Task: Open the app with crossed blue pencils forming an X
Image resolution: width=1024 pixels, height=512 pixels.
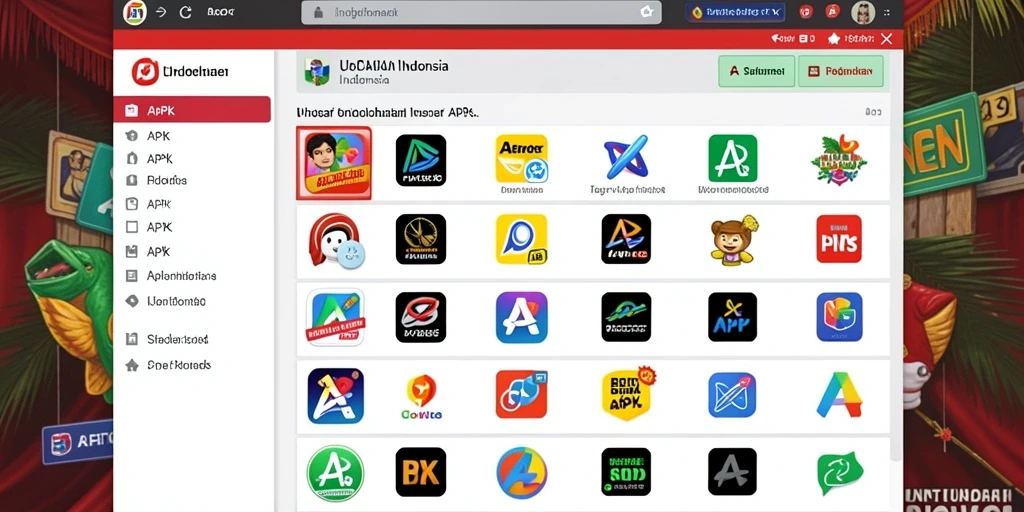Action: pos(626,157)
